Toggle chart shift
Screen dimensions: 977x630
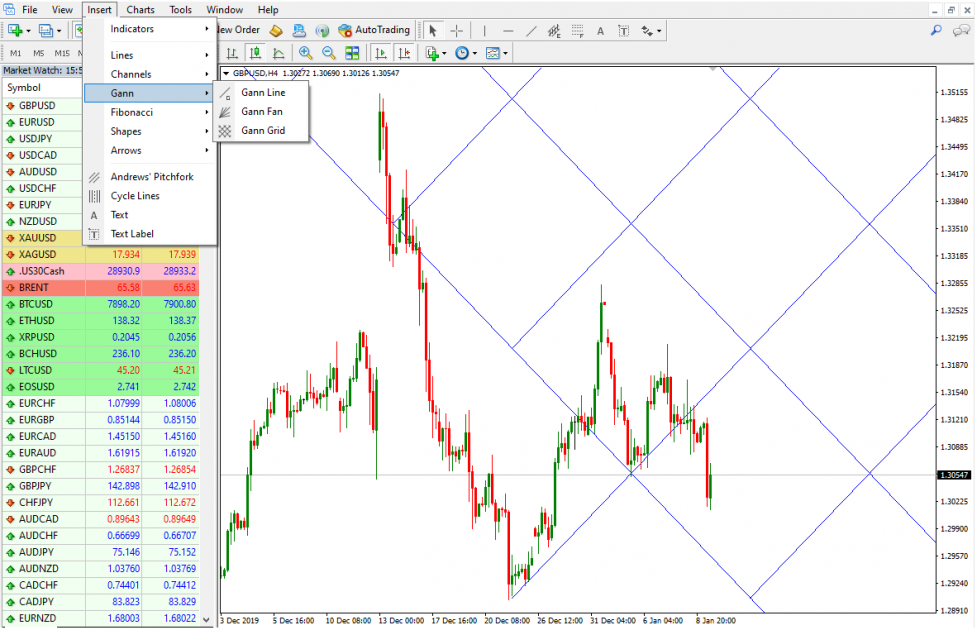point(404,54)
